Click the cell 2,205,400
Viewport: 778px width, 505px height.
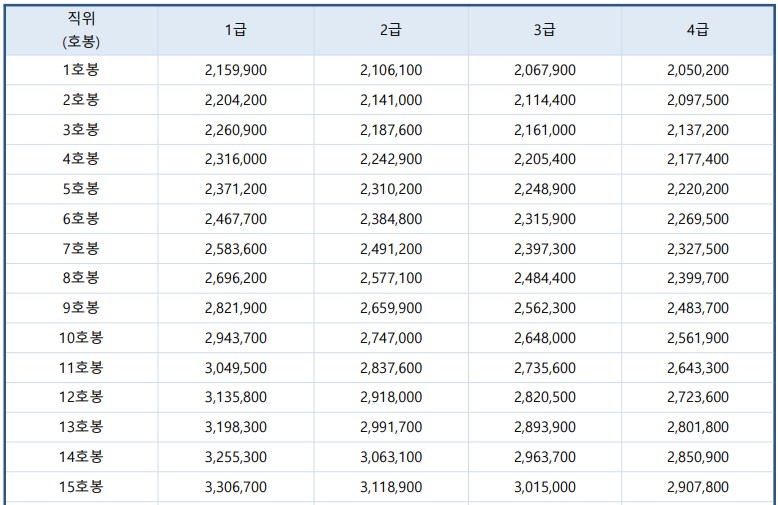[545, 159]
